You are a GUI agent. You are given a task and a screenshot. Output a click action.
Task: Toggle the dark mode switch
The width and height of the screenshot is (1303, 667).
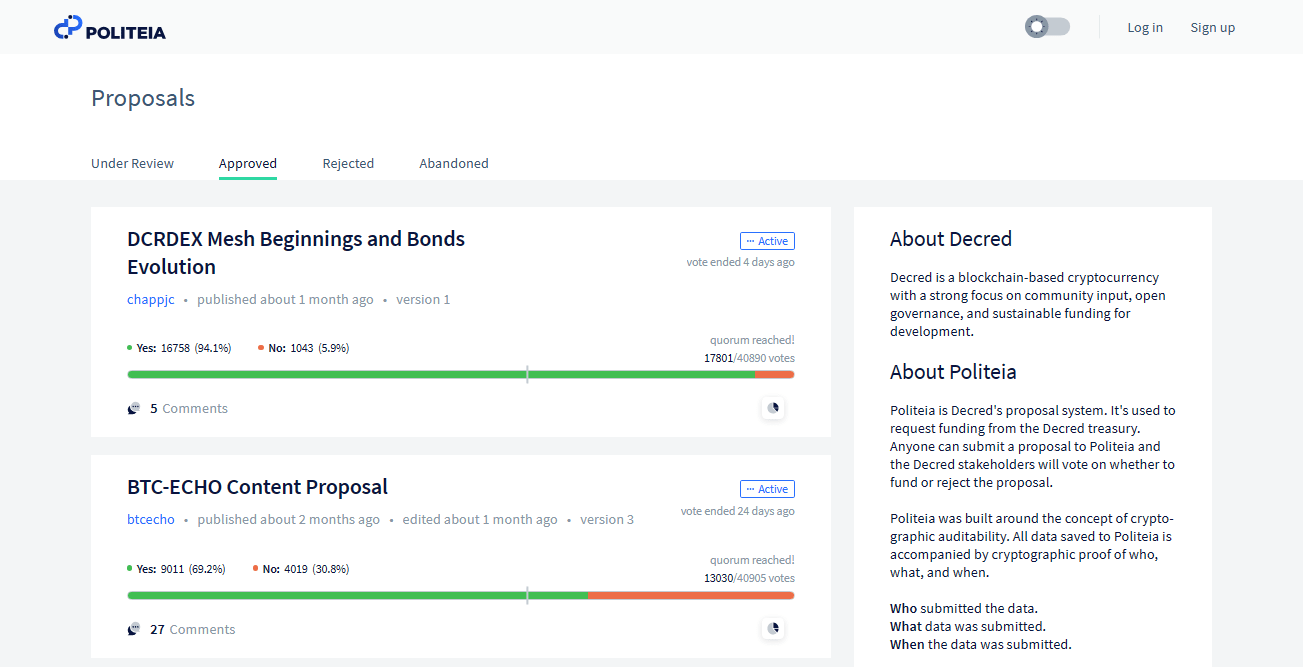pos(1047,27)
